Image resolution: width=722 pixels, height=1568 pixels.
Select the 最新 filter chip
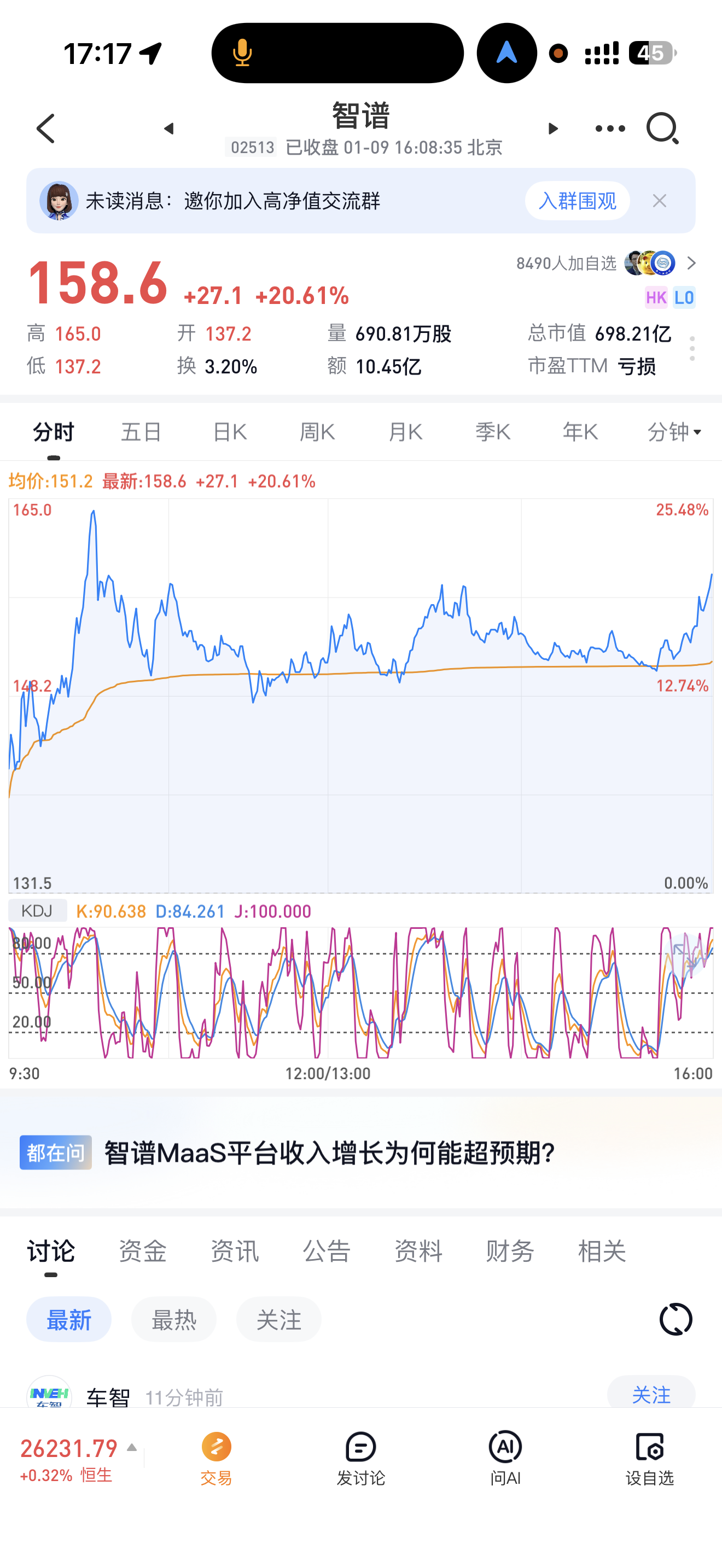(x=69, y=1319)
